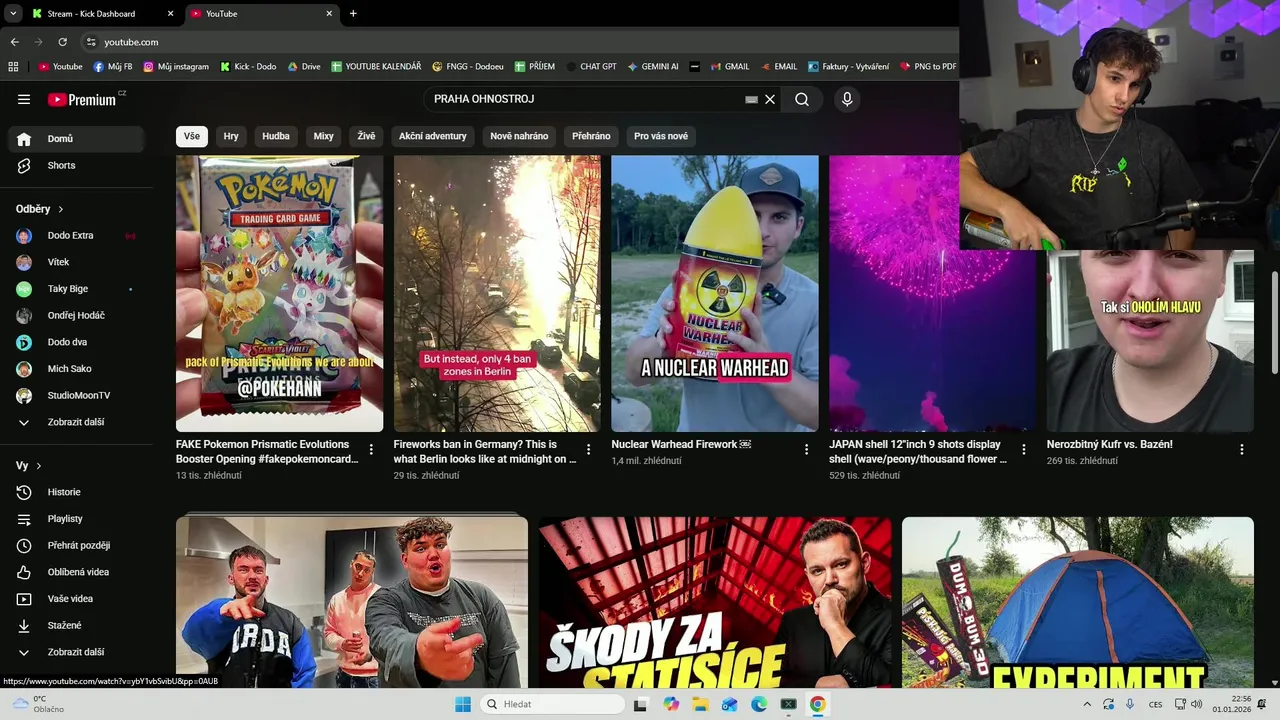
Task: Open the on-screen keyboard icon in search
Action: click(x=751, y=100)
